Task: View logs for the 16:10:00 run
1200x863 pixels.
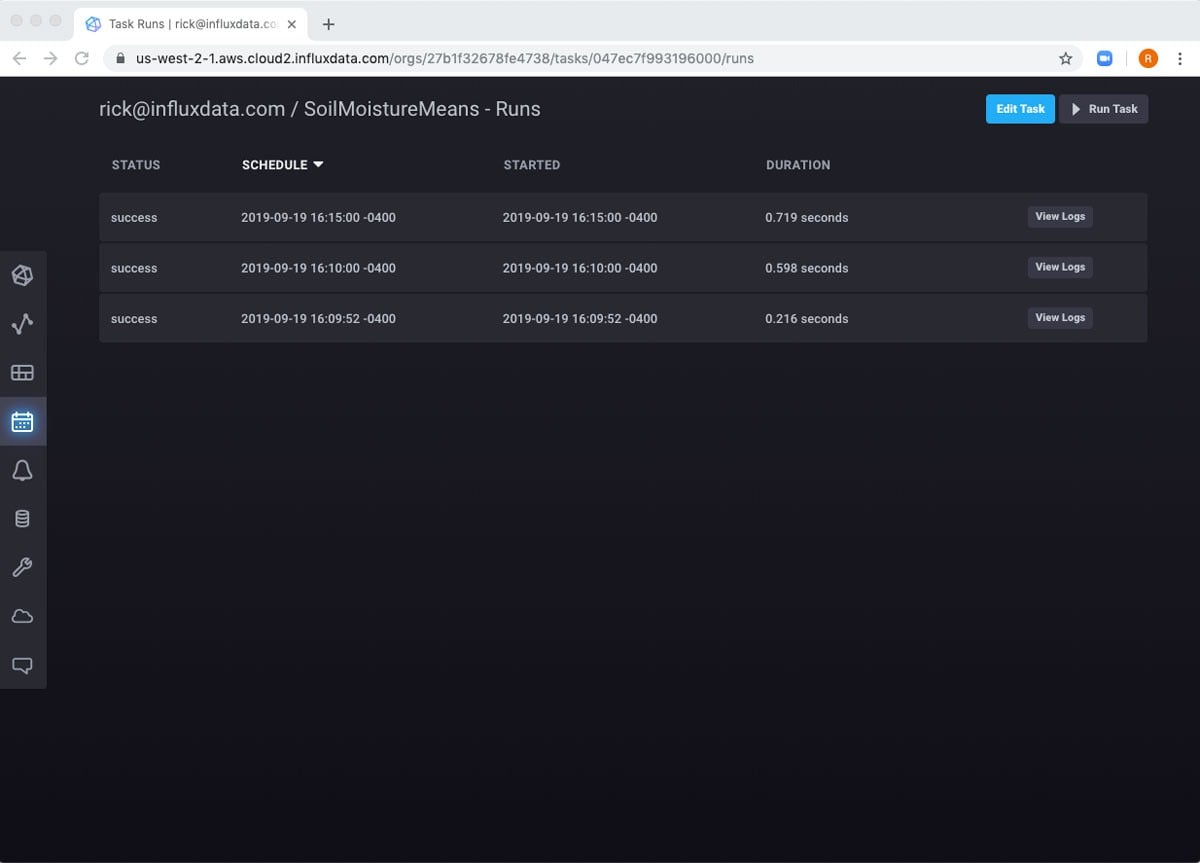Action: (x=1059, y=267)
